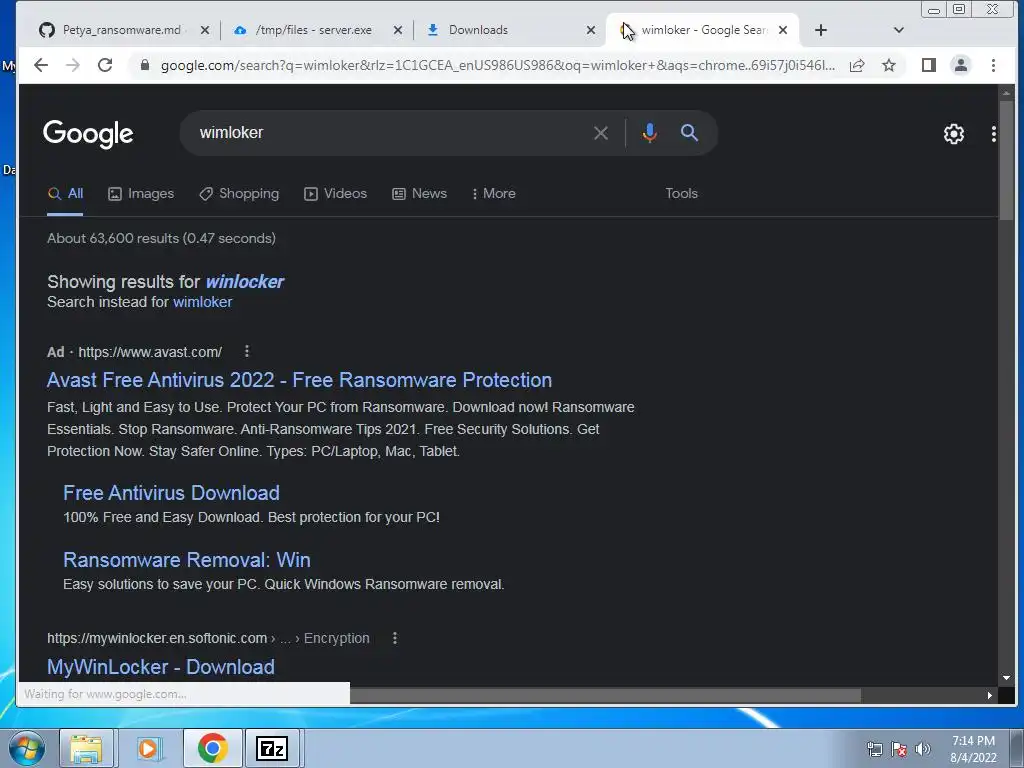Click the vertical scrollbar down arrow

click(x=1006, y=678)
